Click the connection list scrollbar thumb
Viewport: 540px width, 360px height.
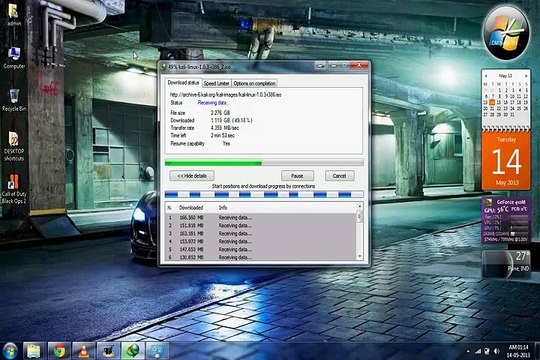point(360,216)
